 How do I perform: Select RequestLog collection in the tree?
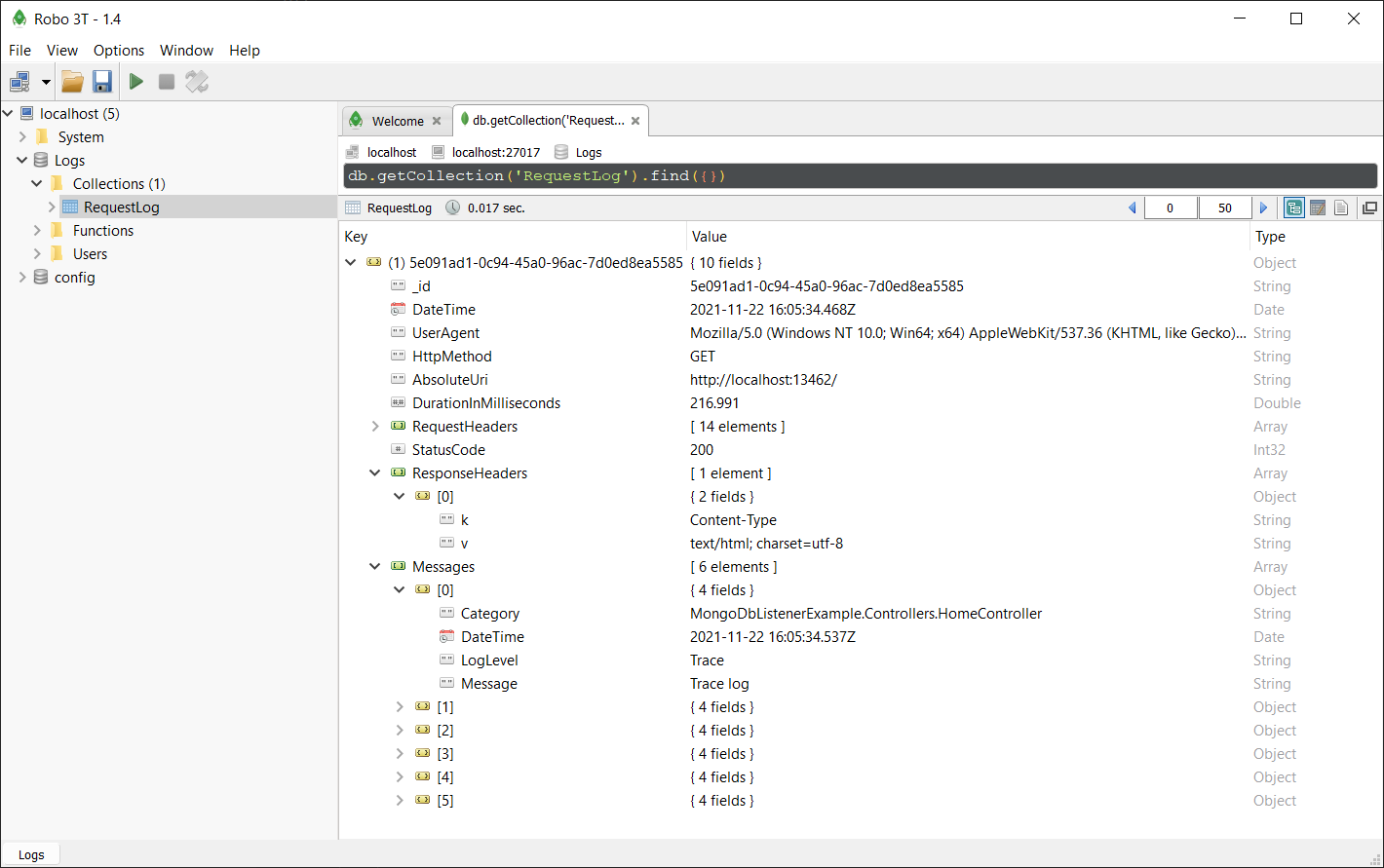(121, 208)
